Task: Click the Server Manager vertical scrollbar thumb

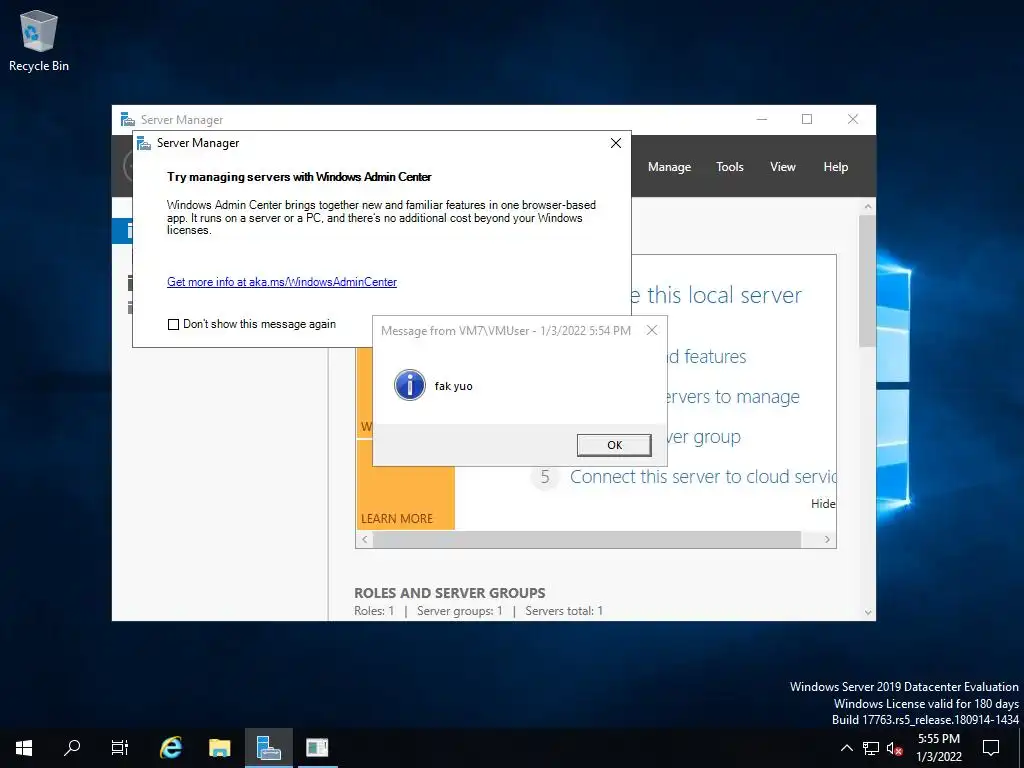Action: tap(867, 281)
